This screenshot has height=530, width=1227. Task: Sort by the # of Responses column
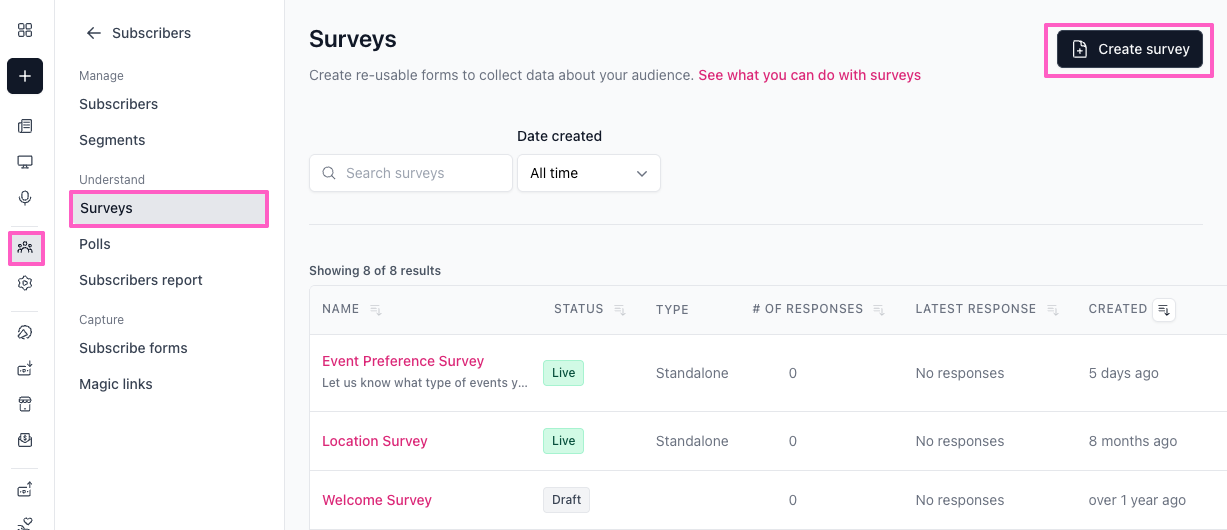coord(879,310)
